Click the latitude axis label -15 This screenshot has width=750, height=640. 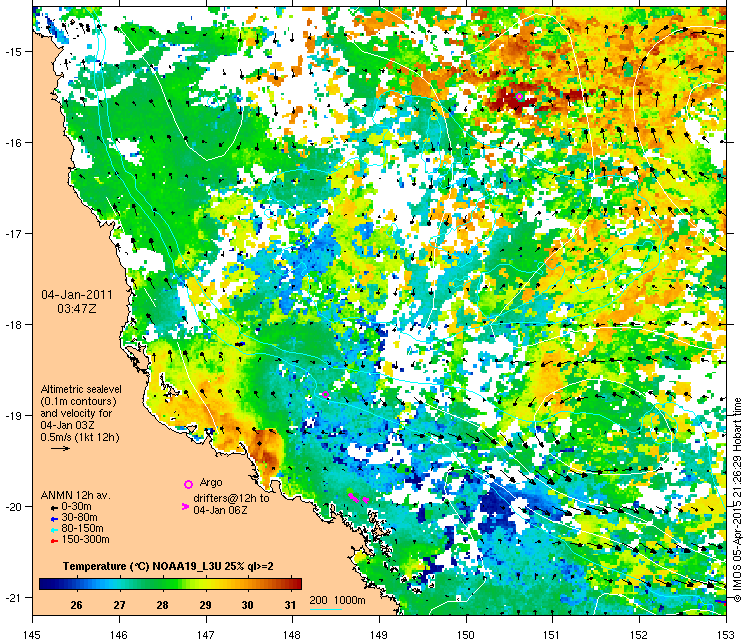(12, 51)
